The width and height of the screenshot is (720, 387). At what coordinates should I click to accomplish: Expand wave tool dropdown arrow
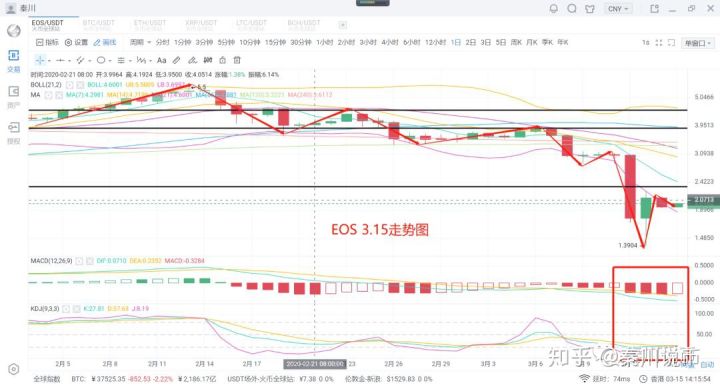click(150, 61)
